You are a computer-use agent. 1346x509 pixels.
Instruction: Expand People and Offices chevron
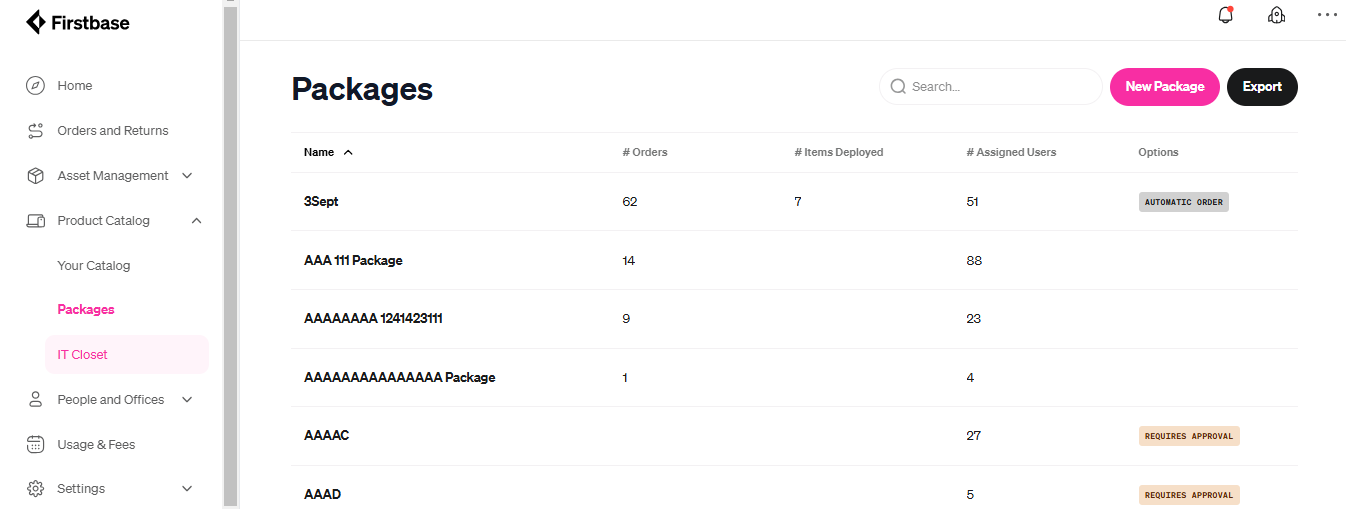[187, 400]
